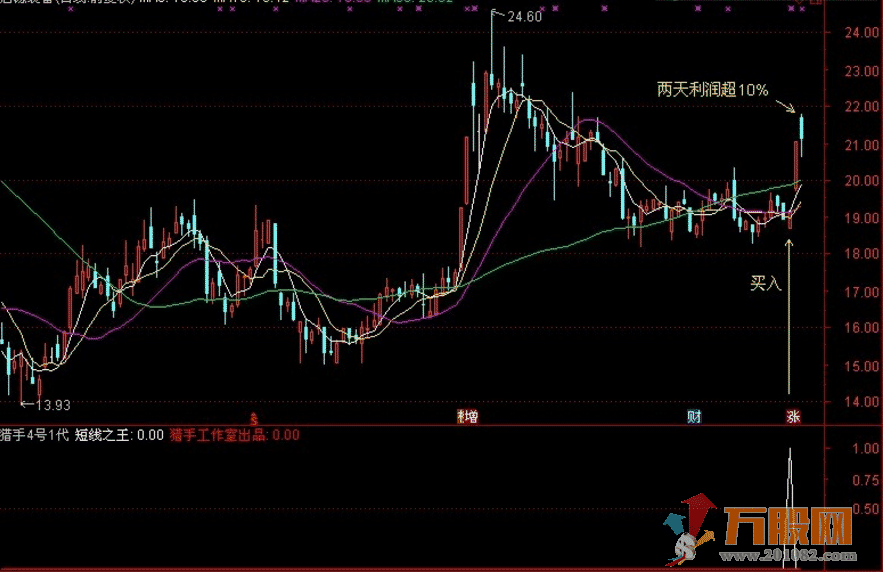Select the latest cyan candlestick near 22.00
883x572 pixels.
tap(801, 128)
